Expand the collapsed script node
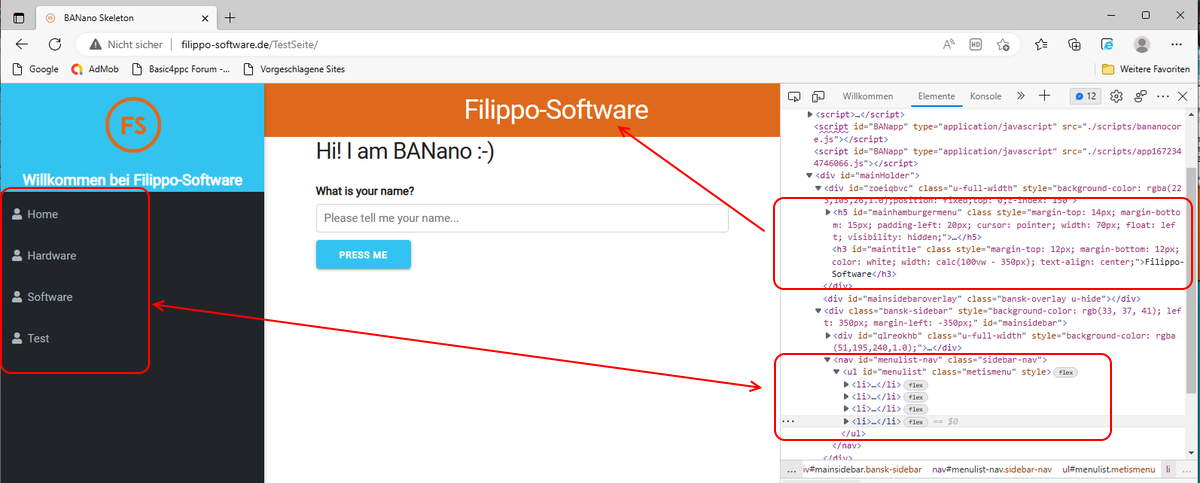 coord(811,116)
